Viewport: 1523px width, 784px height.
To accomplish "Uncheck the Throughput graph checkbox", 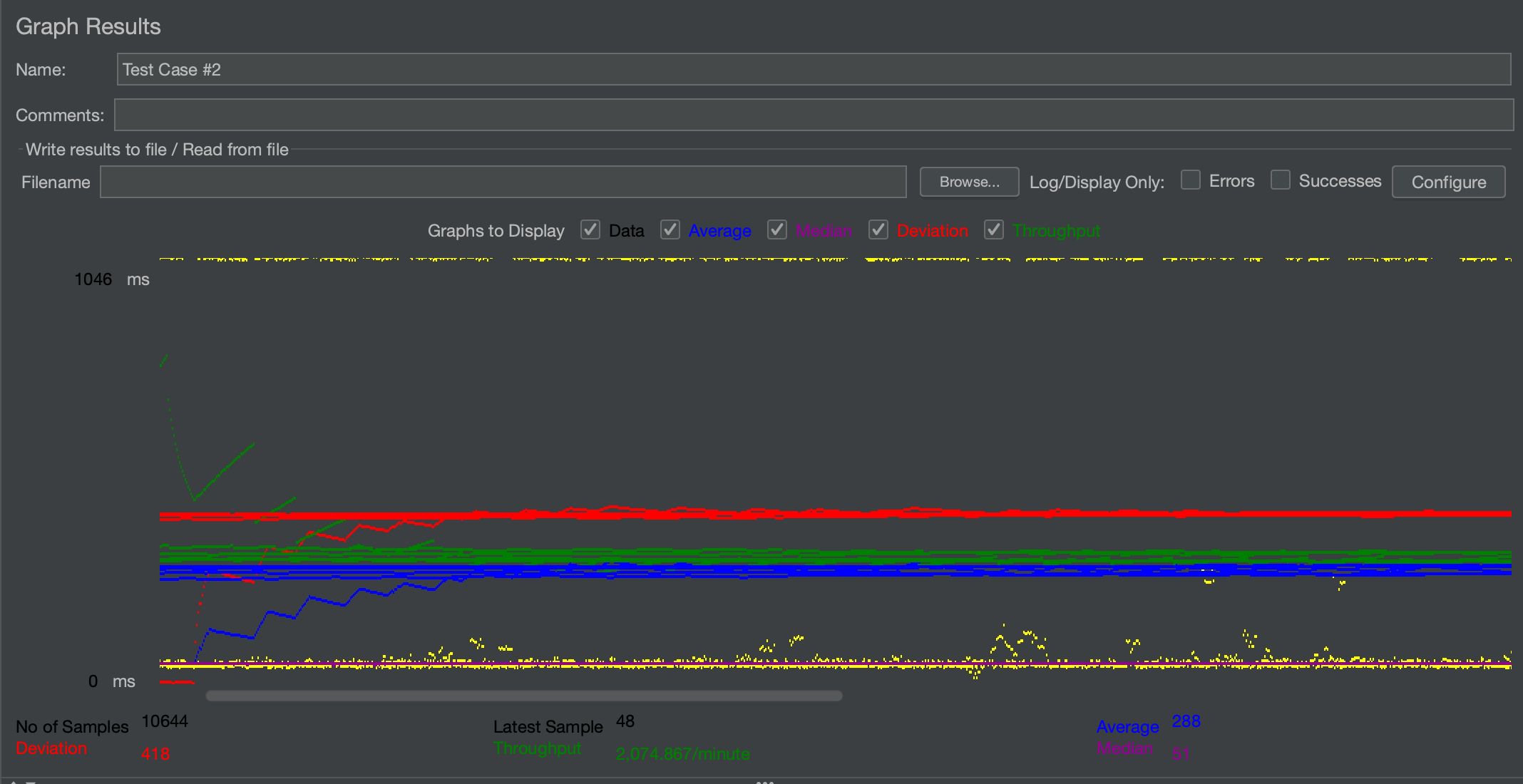I will click(994, 229).
